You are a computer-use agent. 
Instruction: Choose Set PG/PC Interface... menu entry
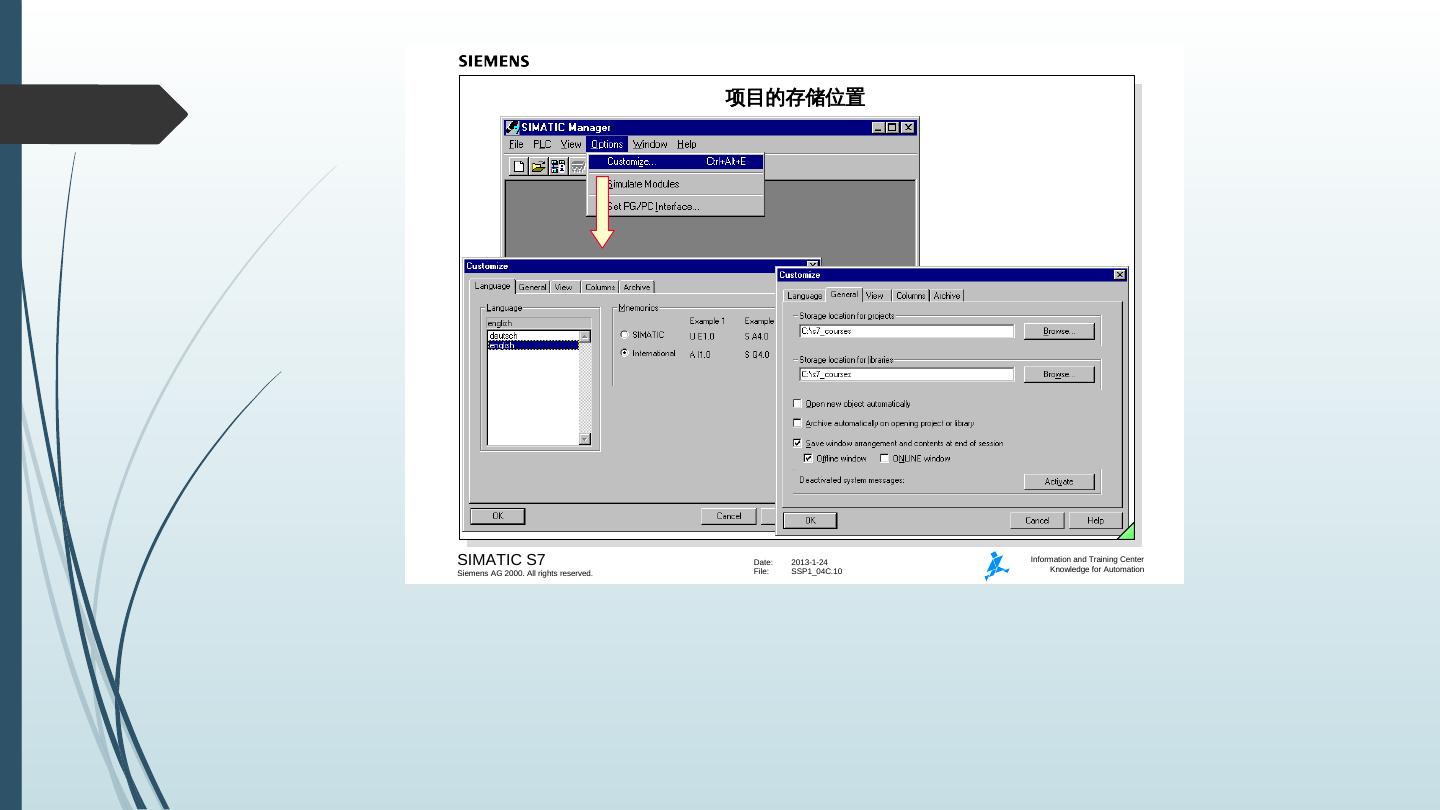676,207
